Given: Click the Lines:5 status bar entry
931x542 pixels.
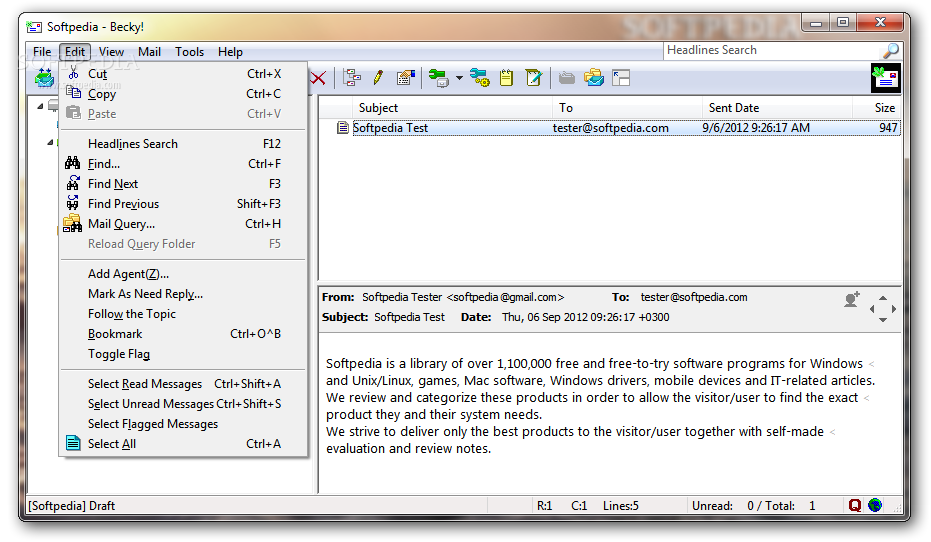Looking at the screenshot, I should click(620, 506).
